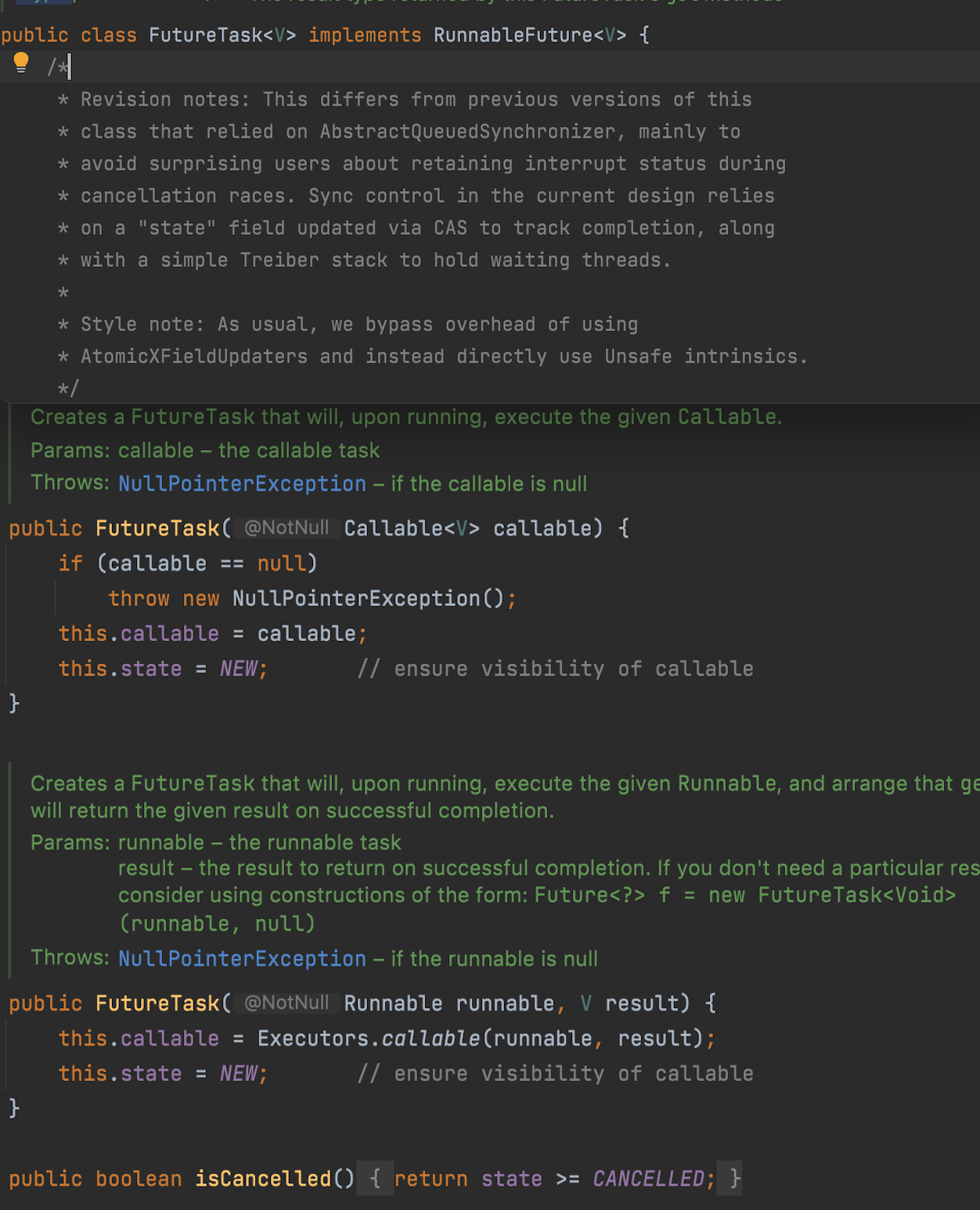Click the AbstractQueuedSynchronizer word in revision notes
Viewport: 980px width, 1210px height.
click(x=467, y=132)
